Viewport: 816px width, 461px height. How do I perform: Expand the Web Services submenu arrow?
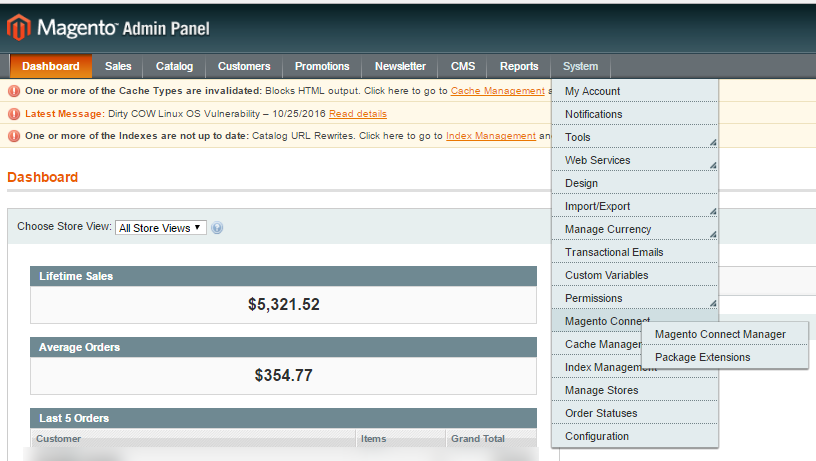713,165
